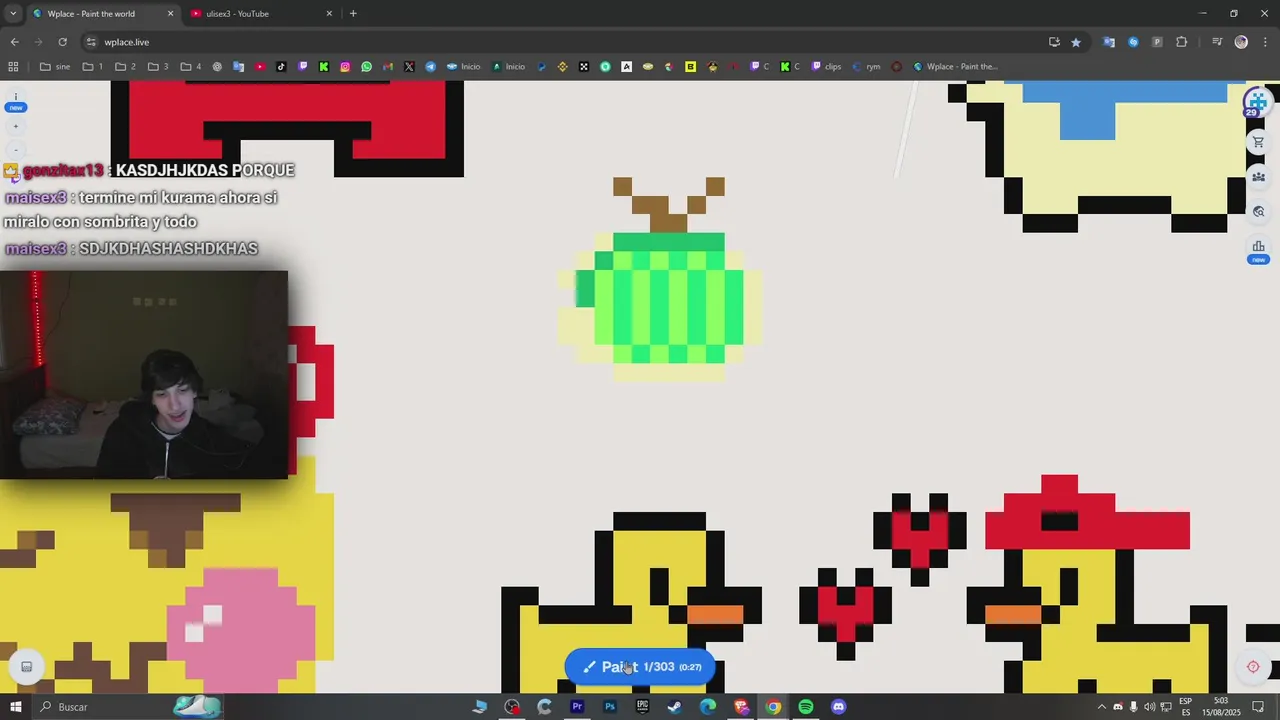Open Steam from the taskbar
This screenshot has height=720, width=1280.
(675, 707)
